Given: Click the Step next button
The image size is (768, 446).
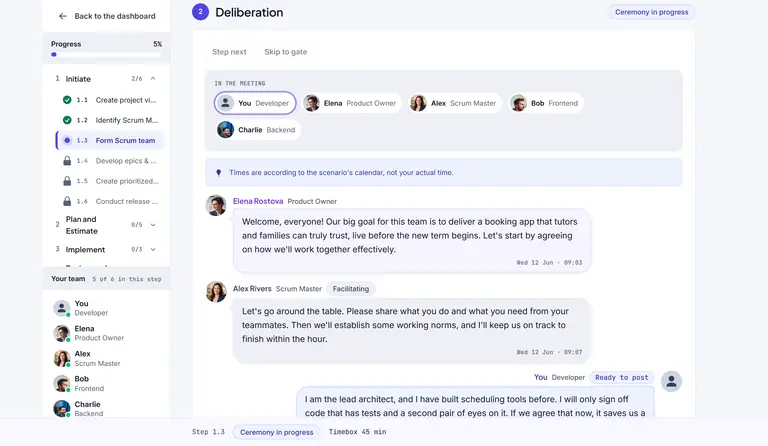Looking at the screenshot, I should 229,52.
